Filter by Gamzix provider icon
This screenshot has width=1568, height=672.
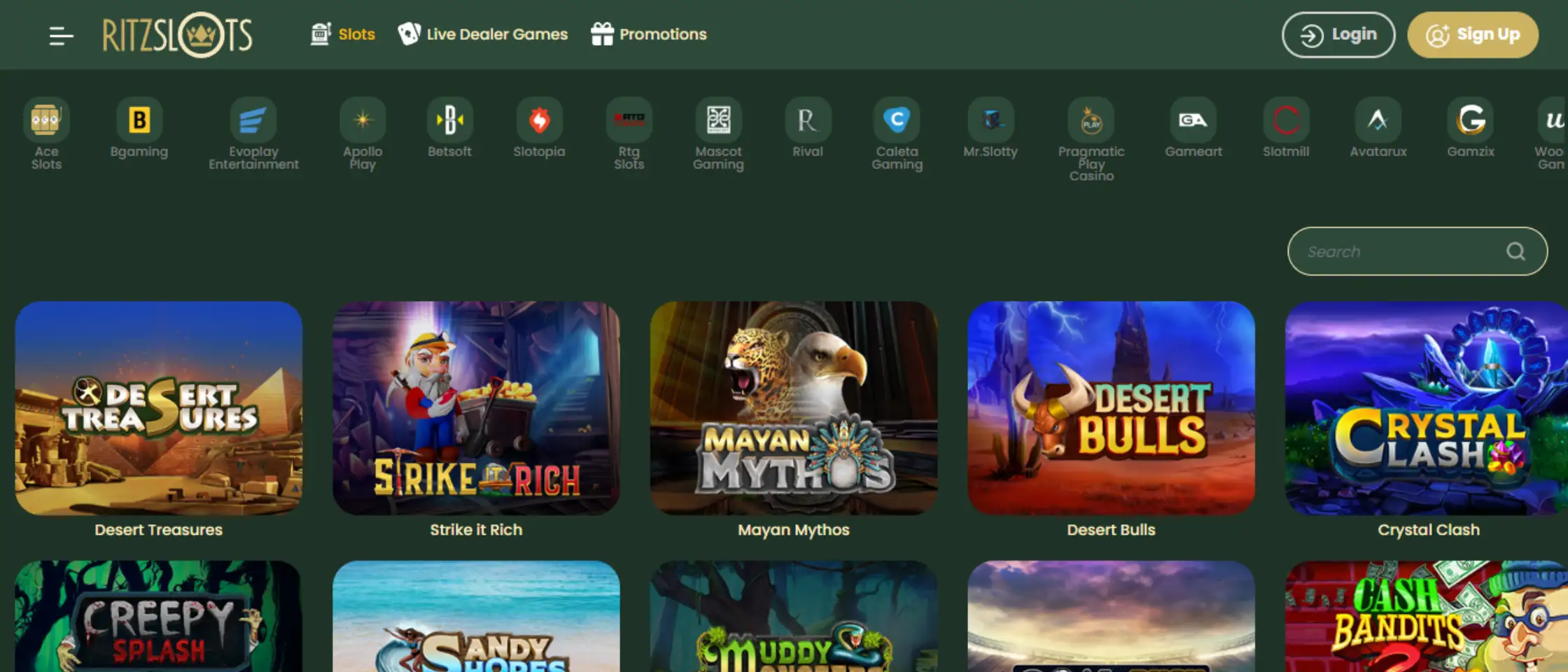[1470, 120]
